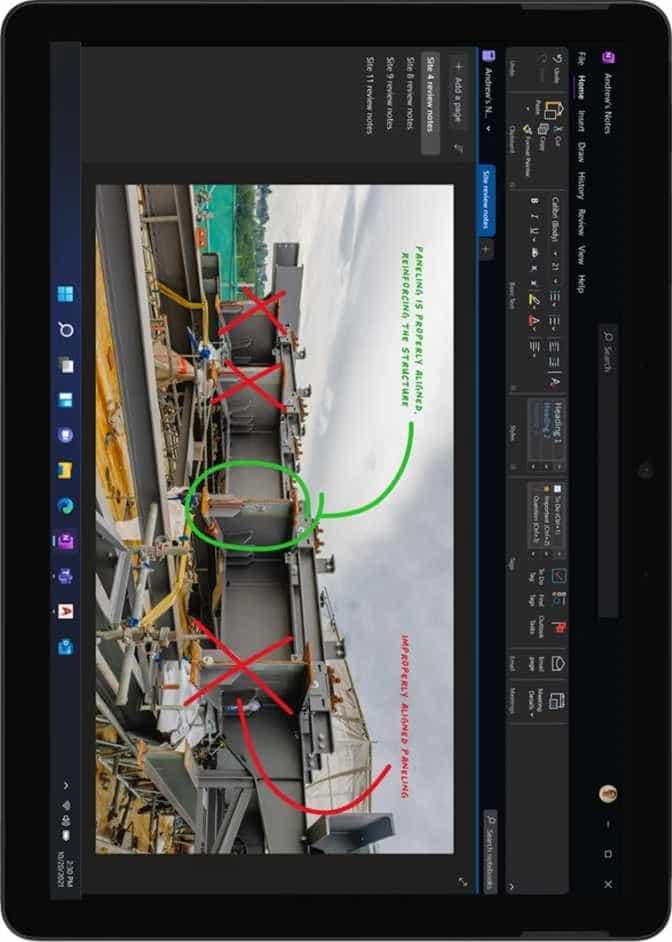672x942 pixels.
Task: Open Microsoft Edge from the taskbar
Action: pyautogui.click(x=65, y=506)
